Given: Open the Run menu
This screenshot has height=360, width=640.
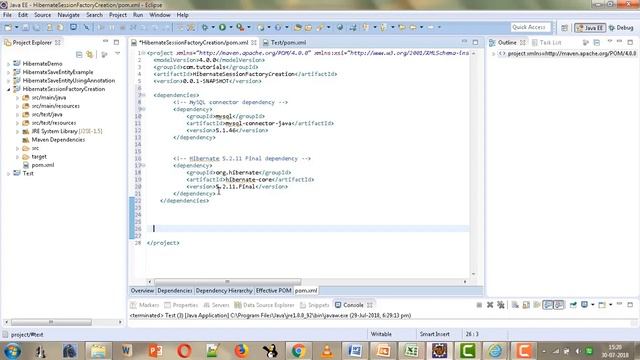Looking at the screenshot, I should coord(138,15).
